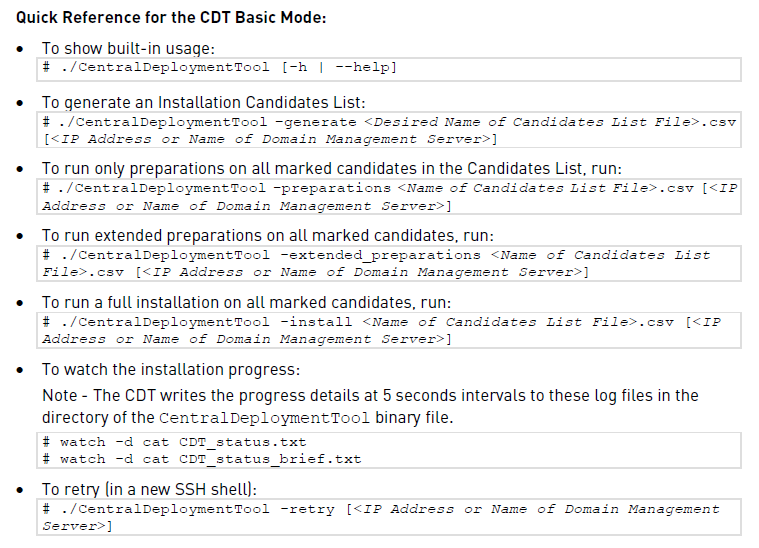This screenshot has height=548, width=759.
Task: Click the -install command code box
Action: click(389, 330)
